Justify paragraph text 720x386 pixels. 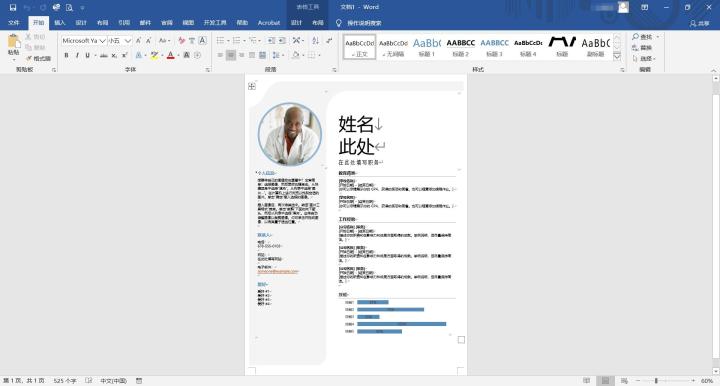[252, 56]
